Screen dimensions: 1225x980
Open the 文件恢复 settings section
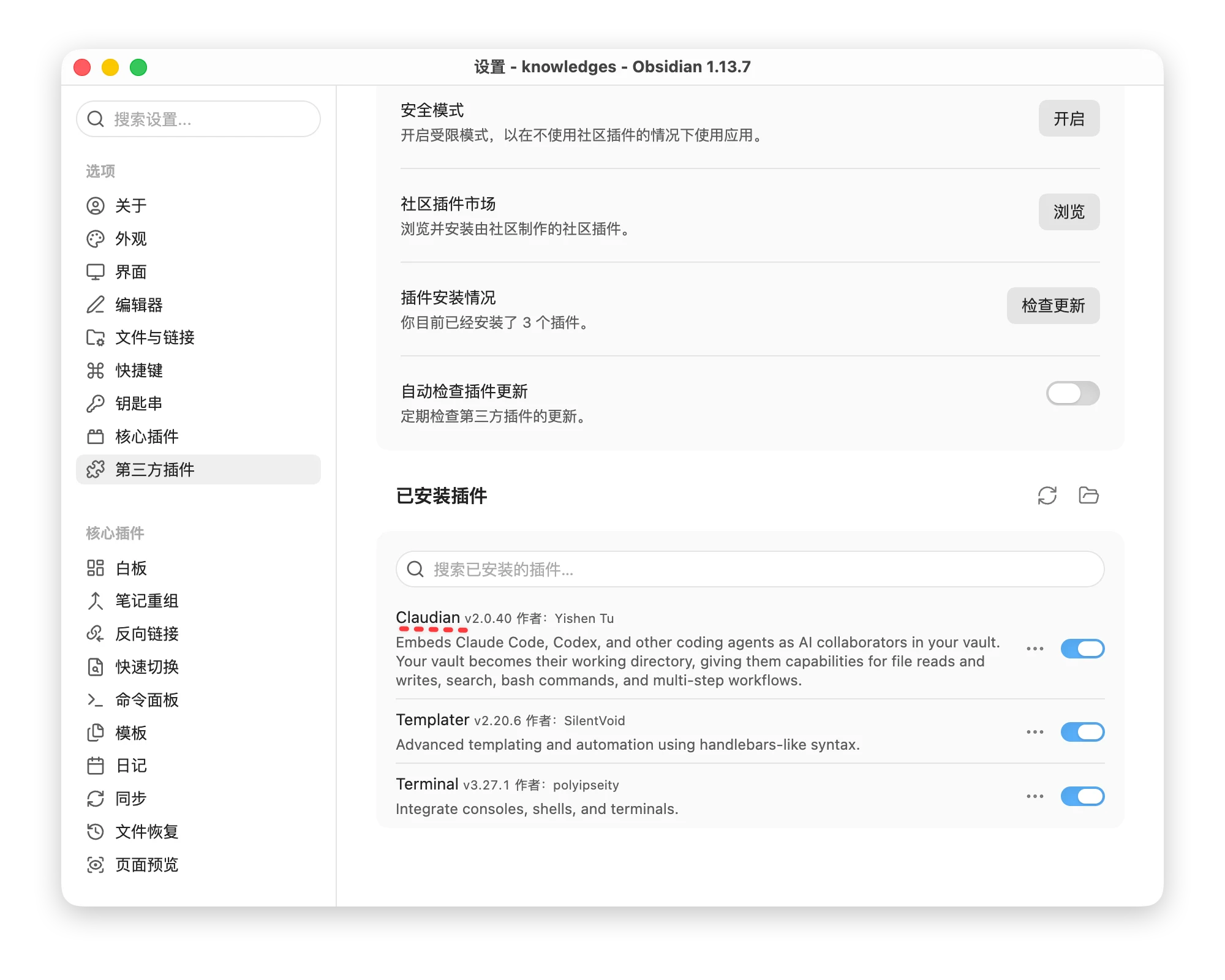coord(198,832)
